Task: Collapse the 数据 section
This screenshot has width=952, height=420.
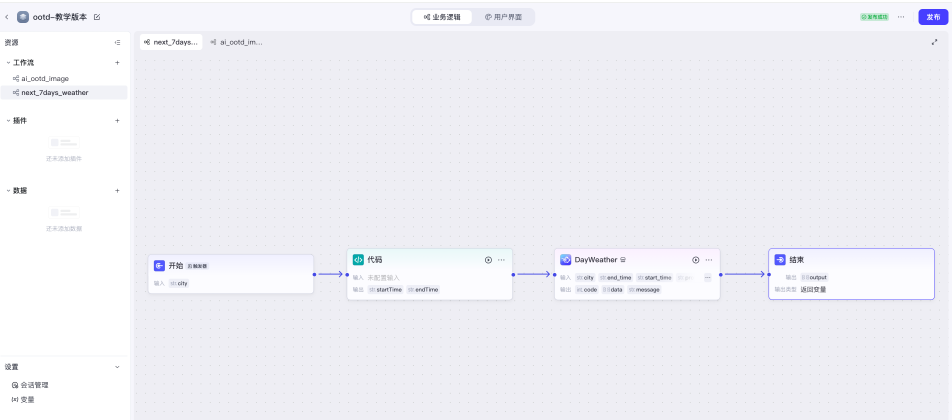Action: tap(8, 190)
